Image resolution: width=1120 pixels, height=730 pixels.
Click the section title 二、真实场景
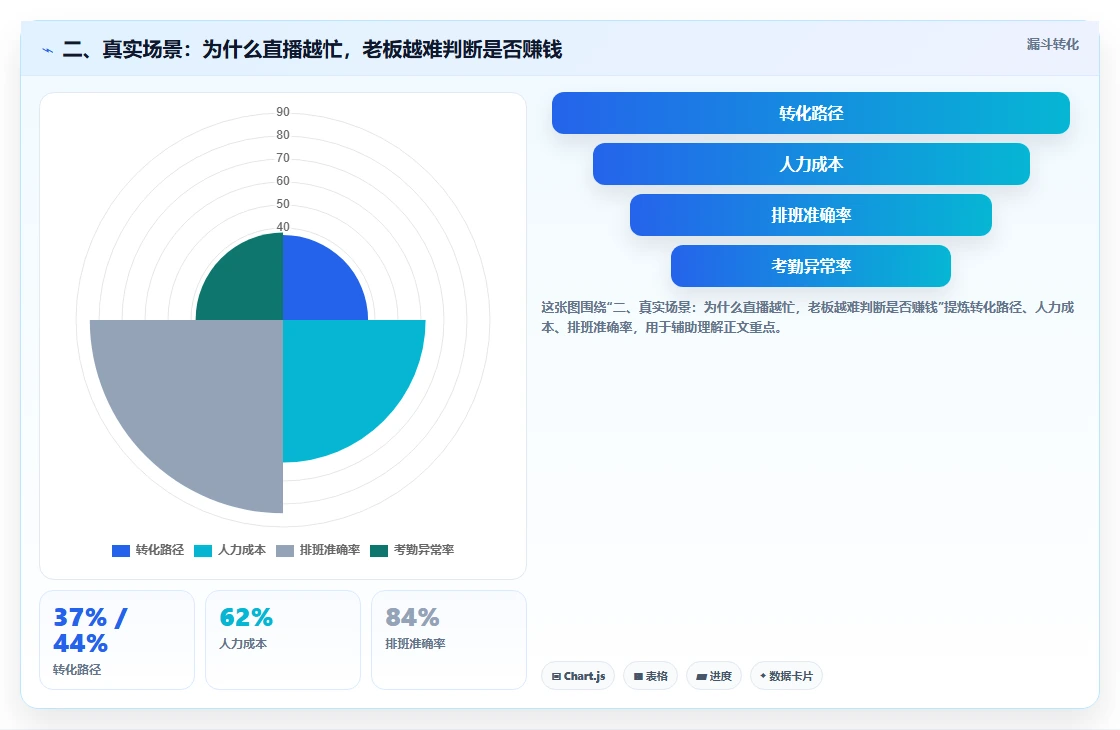[x=312, y=49]
